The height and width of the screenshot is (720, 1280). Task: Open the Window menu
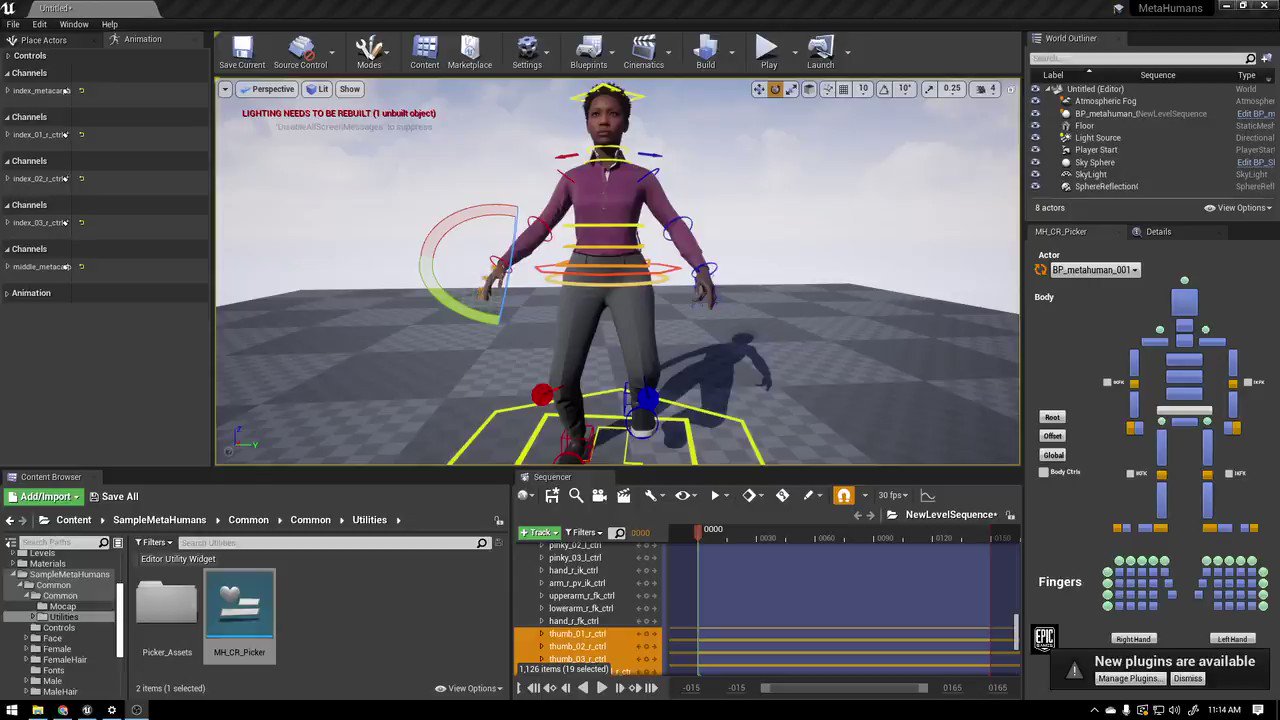74,24
